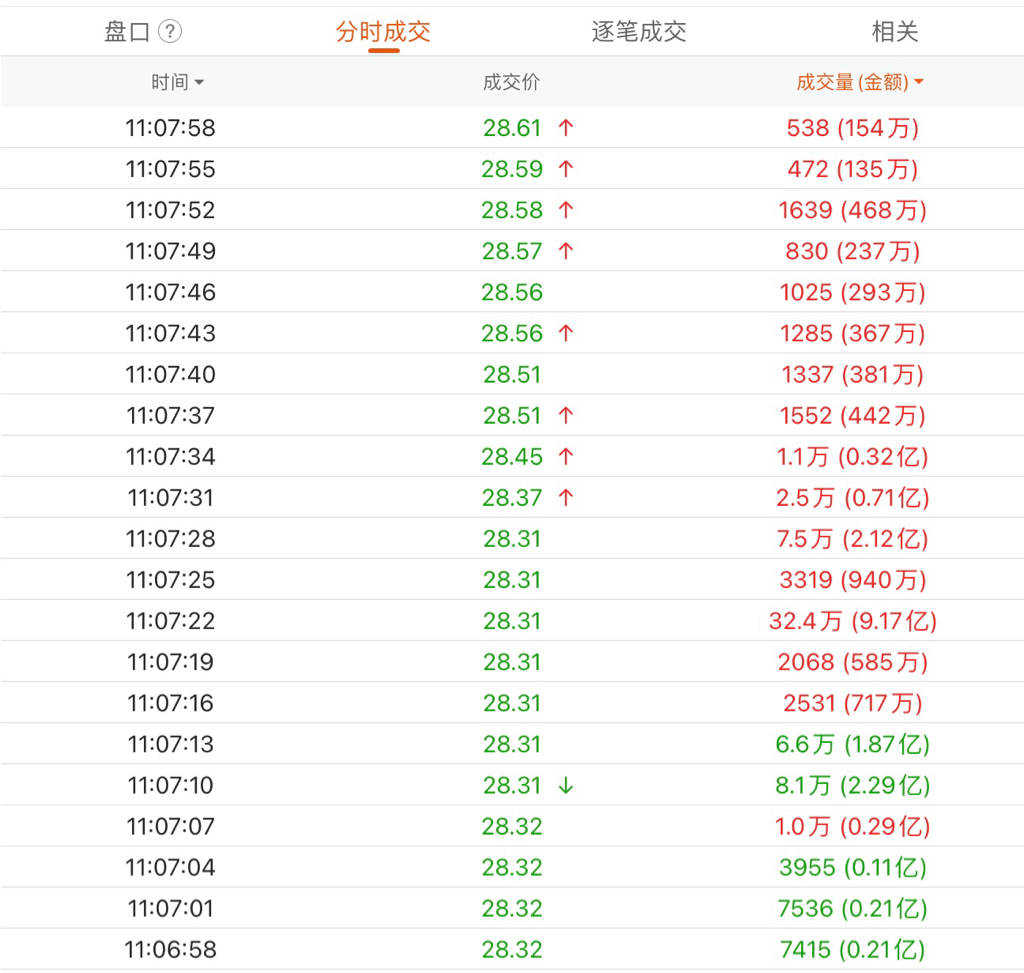Expand the 成交量 (金额) dropdown arrow

pyautogui.click(x=919, y=82)
